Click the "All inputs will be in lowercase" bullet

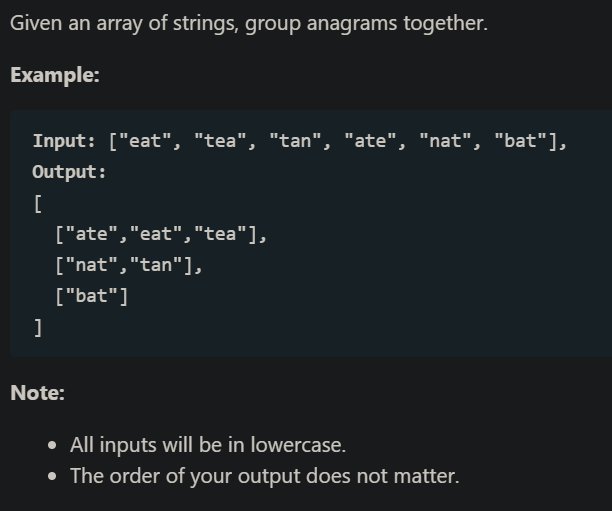[x=208, y=444]
